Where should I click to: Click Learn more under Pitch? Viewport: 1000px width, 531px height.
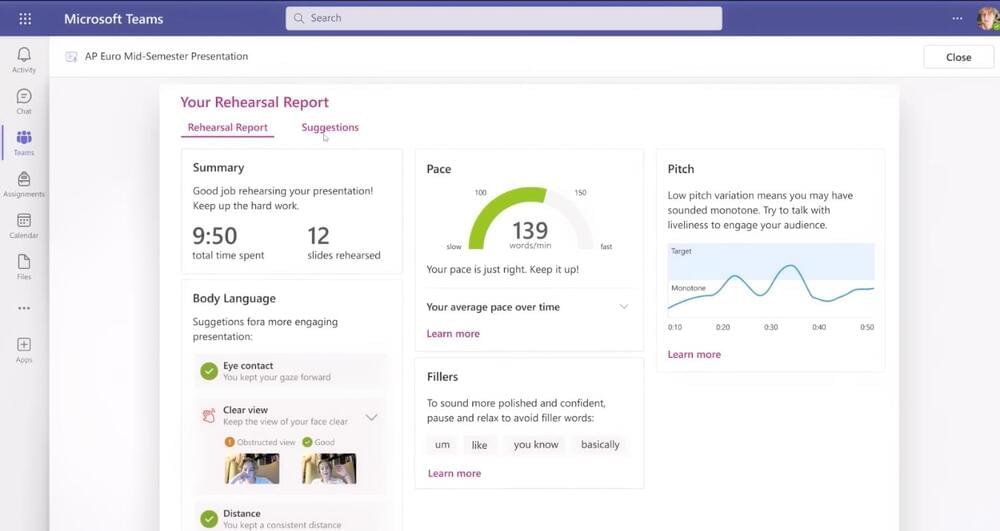tap(694, 354)
